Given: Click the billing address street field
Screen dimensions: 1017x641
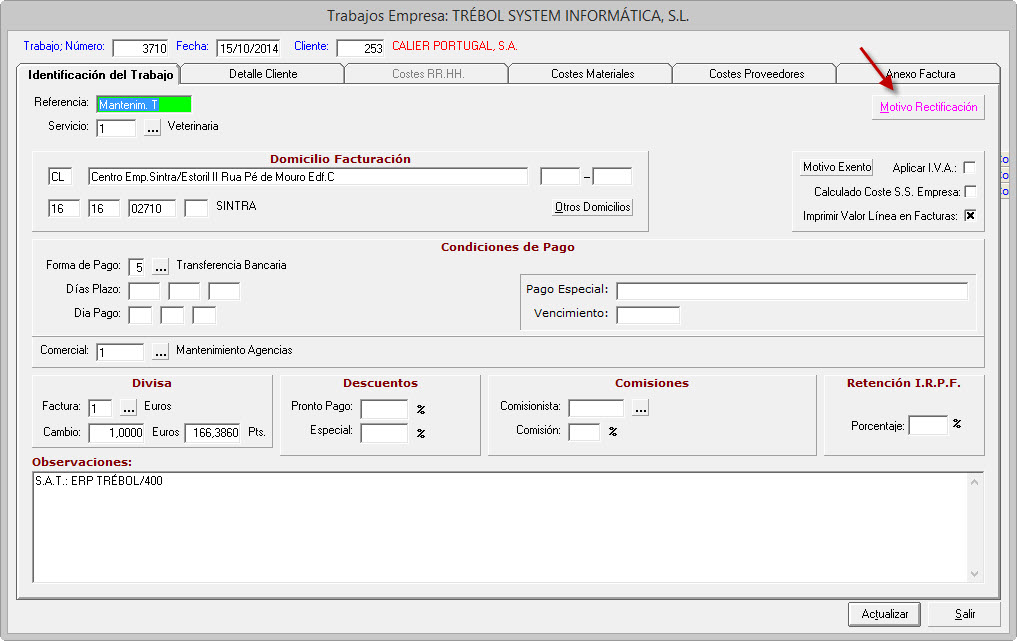Looking at the screenshot, I should click(x=308, y=176).
